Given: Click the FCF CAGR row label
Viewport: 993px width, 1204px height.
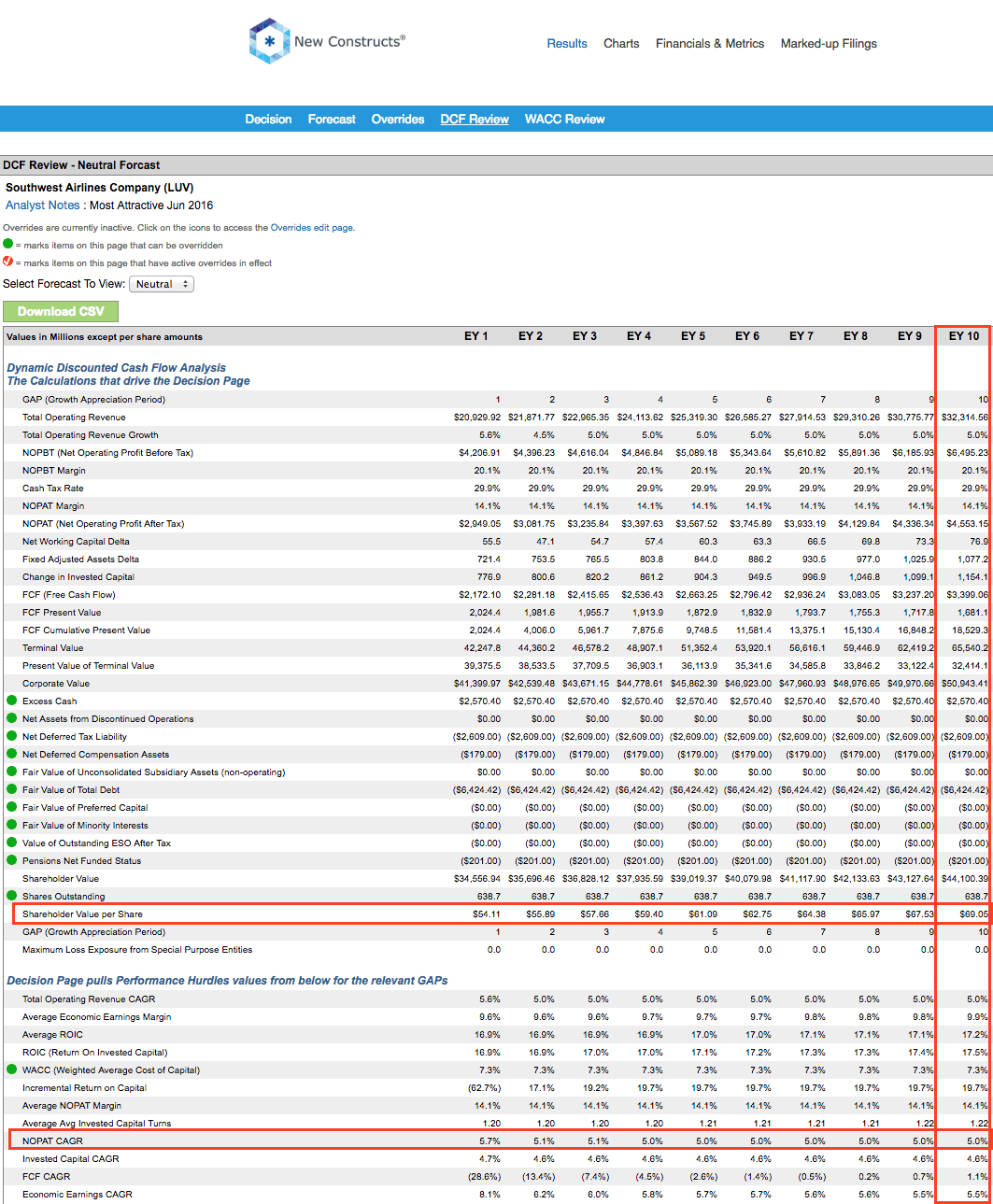Looking at the screenshot, I should pyautogui.click(x=47, y=1177).
